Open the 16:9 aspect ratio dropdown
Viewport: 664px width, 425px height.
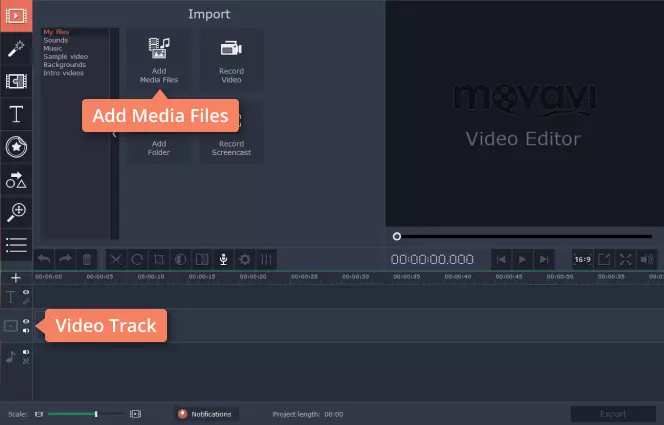[582, 259]
